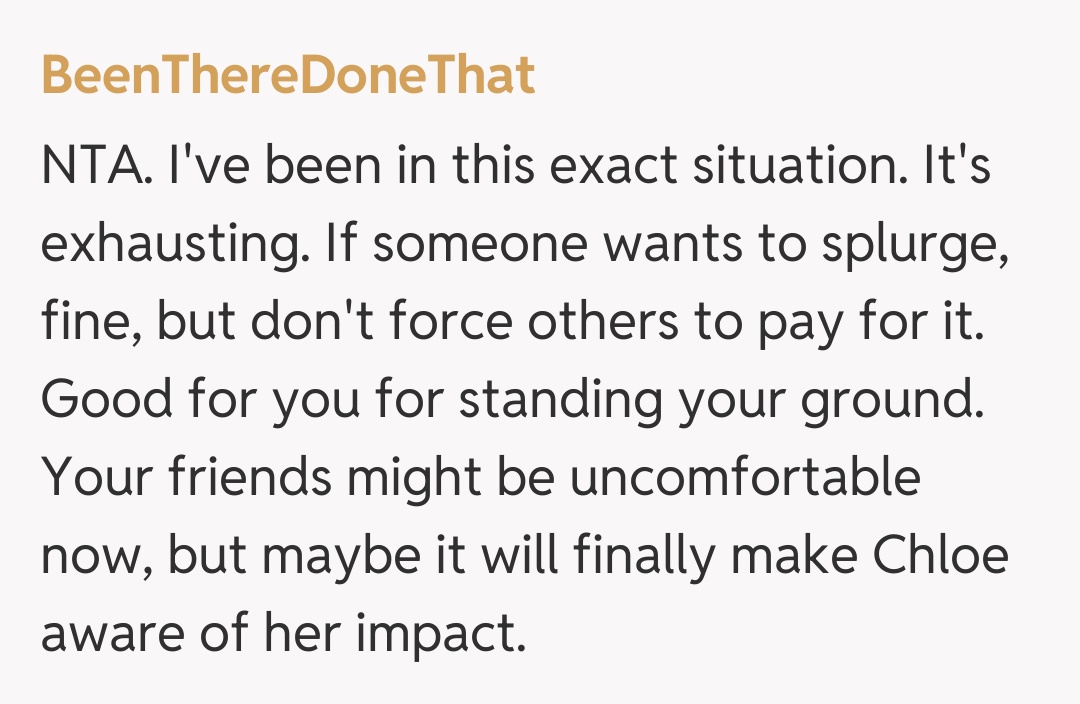Click the word "friends" in the comment
The image size is (1080, 704).
[248, 477]
